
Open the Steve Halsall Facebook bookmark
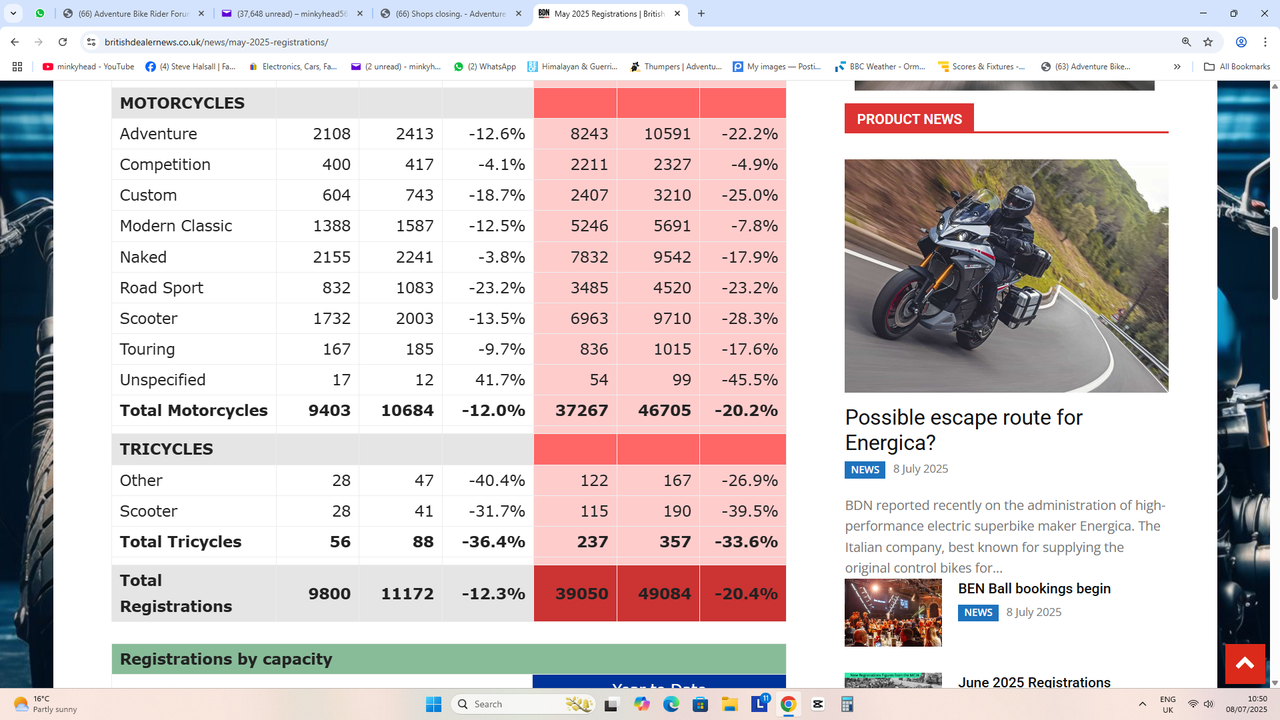click(x=191, y=67)
